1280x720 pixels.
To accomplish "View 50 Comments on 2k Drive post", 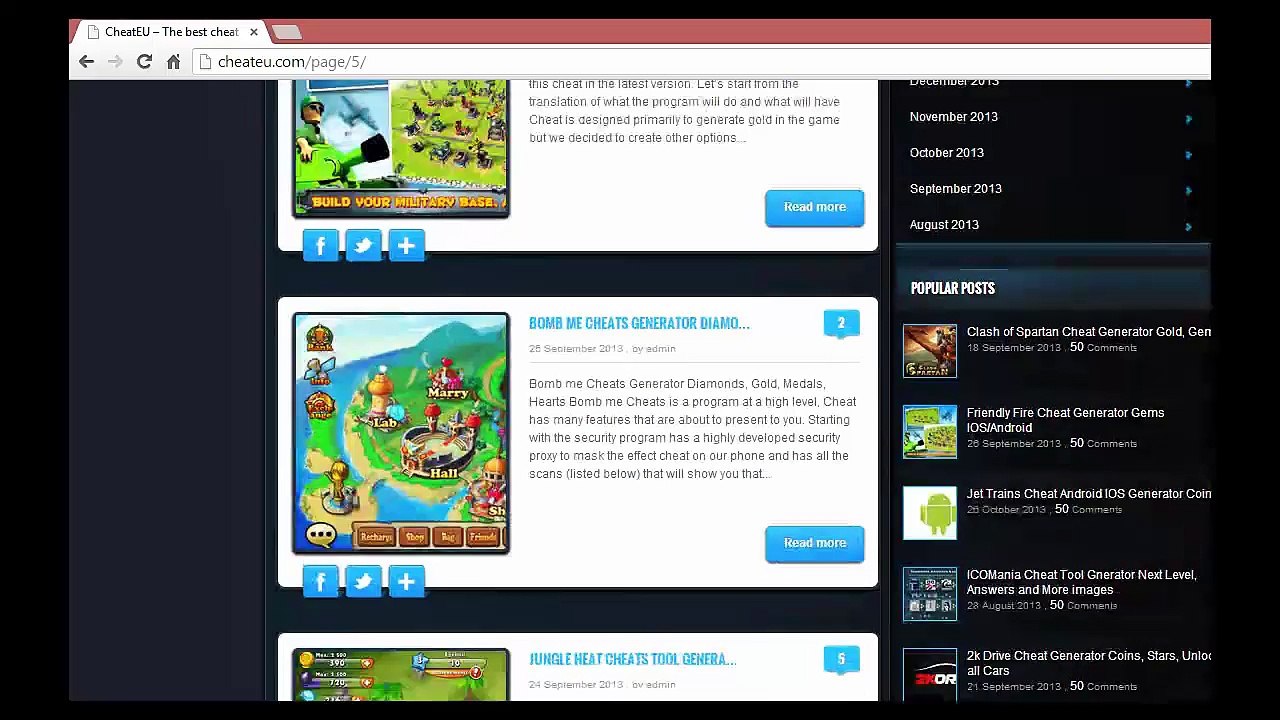I will pyautogui.click(x=1103, y=687).
